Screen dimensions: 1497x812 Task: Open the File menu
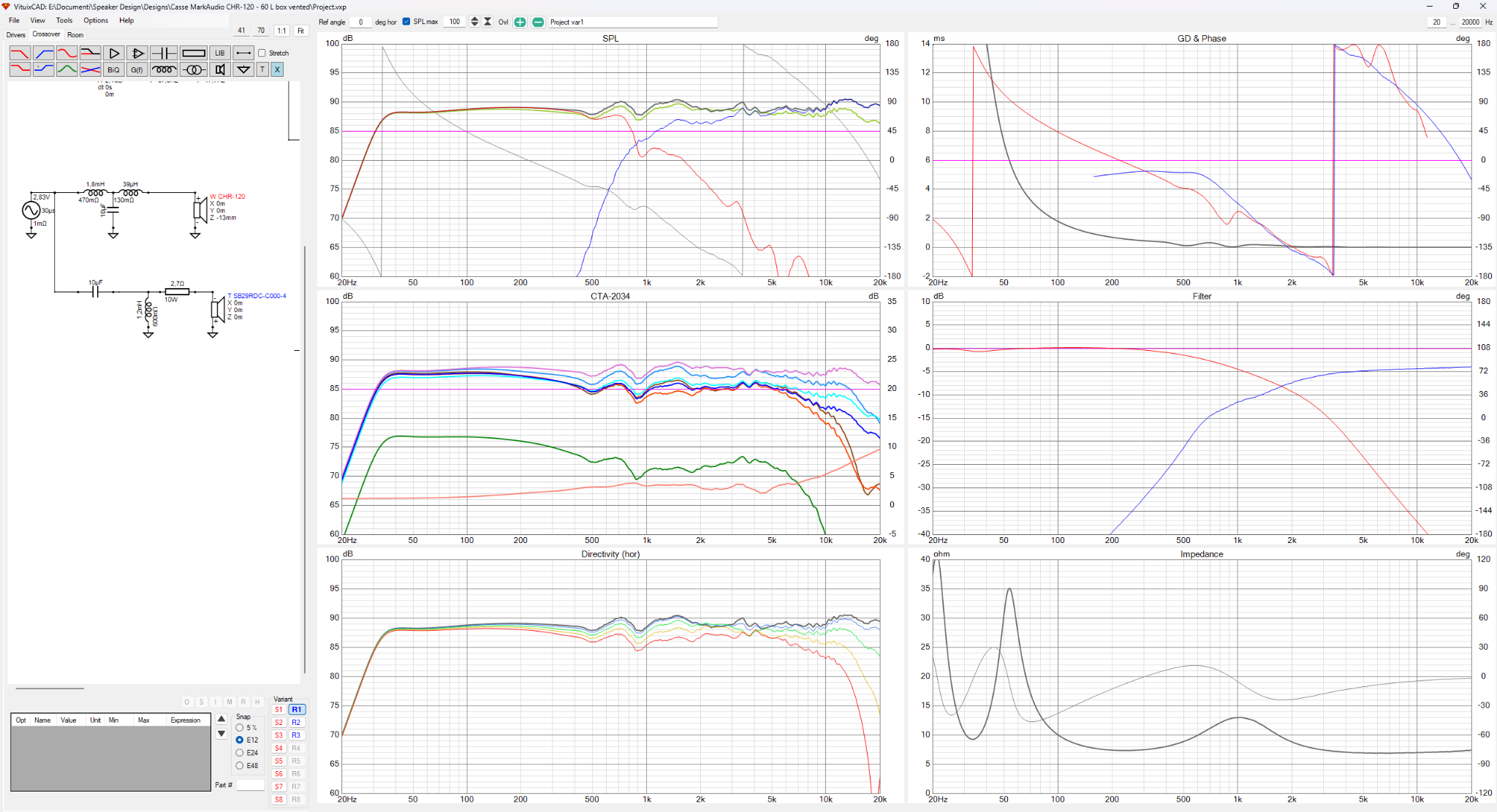coord(14,20)
